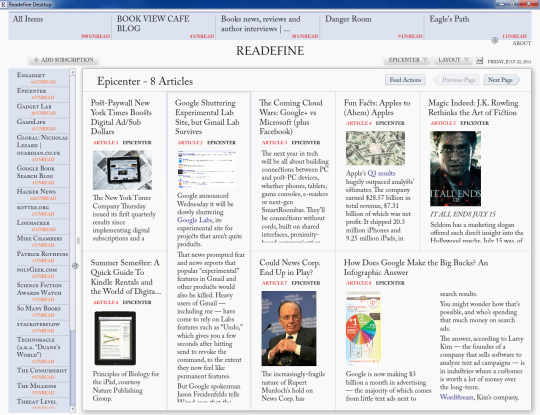
Task: Select the Eagle's Path tab
Action: pyautogui.click(x=478, y=26)
